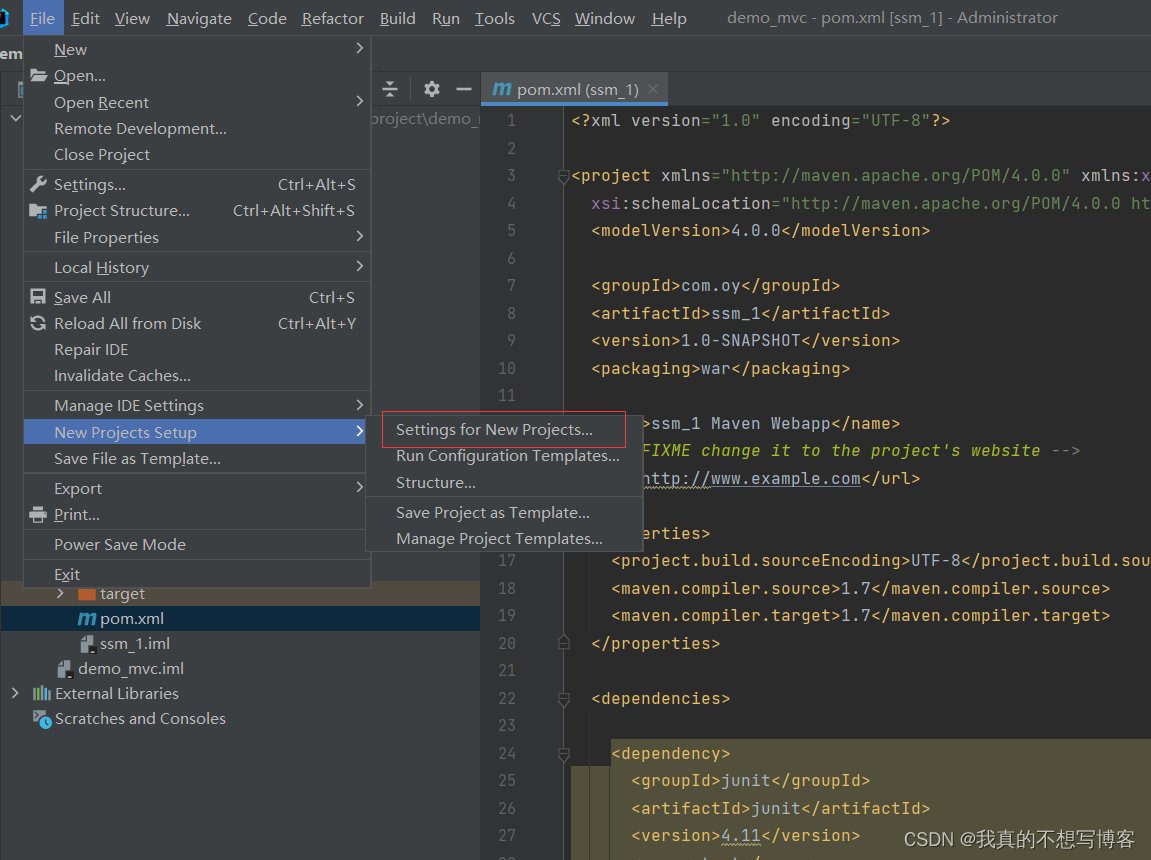Click the packaging war line
Image resolution: width=1151 pixels, height=860 pixels.
[720, 368]
